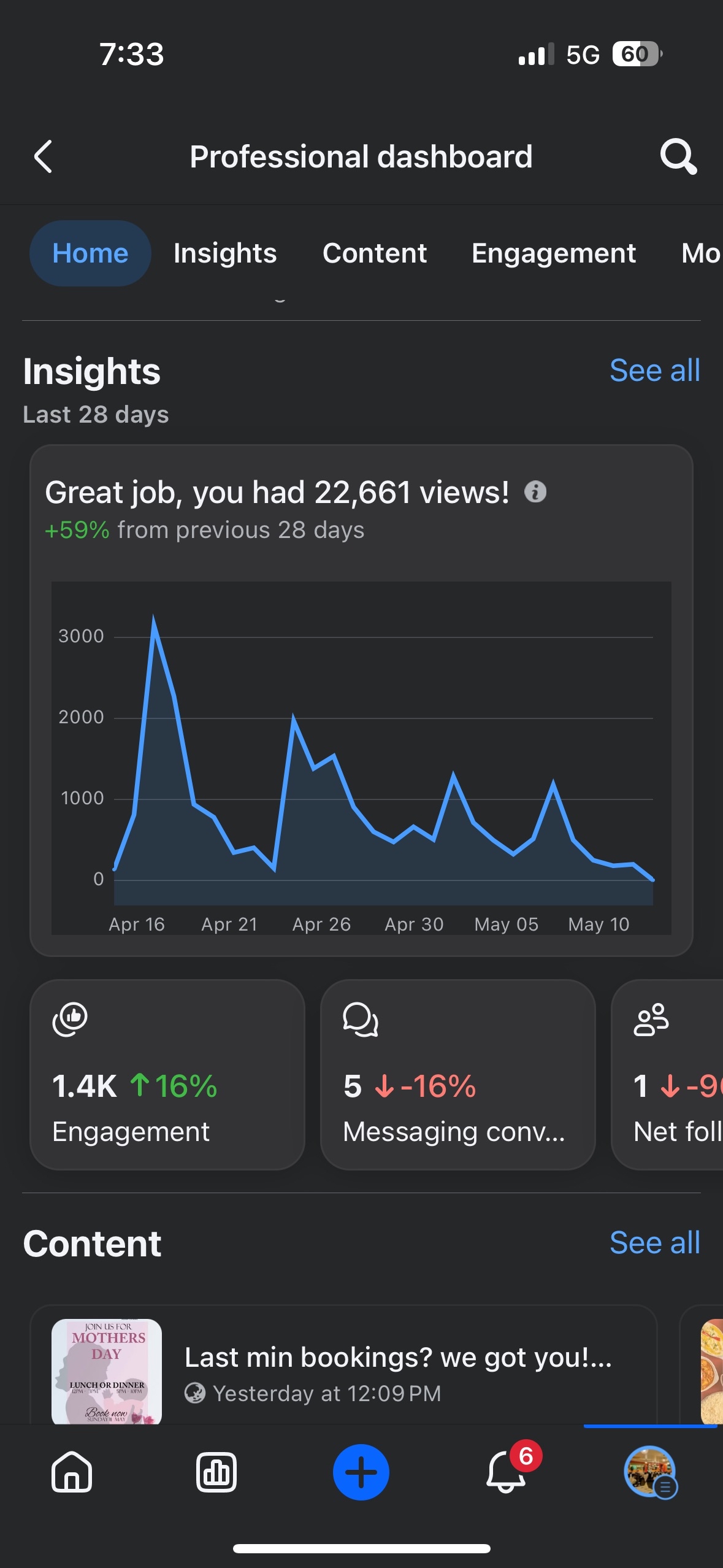723x1568 pixels.
Task: Tap See all next to Insights
Action: (654, 371)
